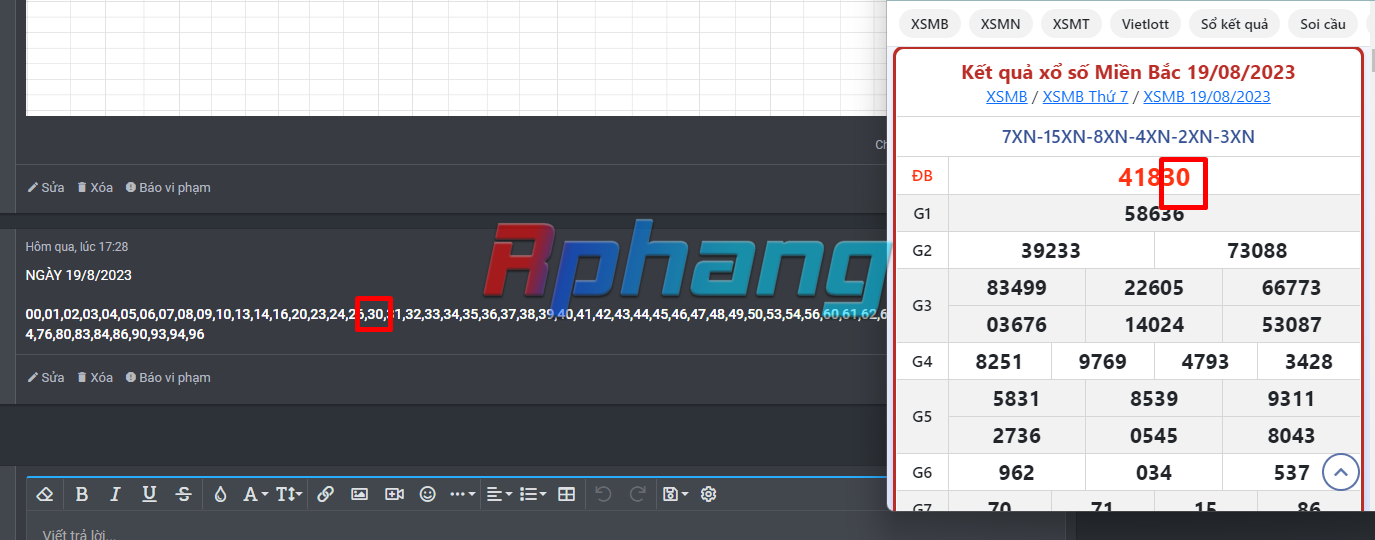Insert media with video camera icon
Screen dimensions: 1375x540
pos(394,494)
